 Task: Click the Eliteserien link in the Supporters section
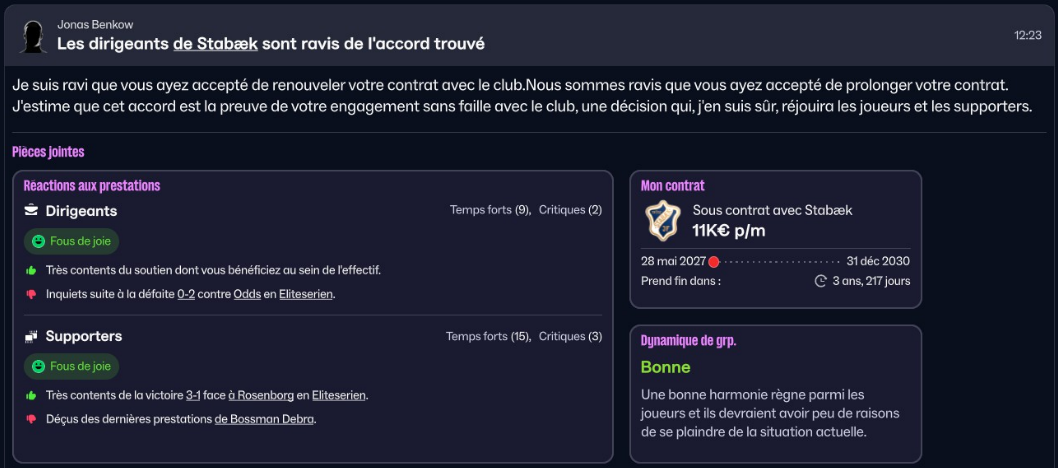[338, 395]
